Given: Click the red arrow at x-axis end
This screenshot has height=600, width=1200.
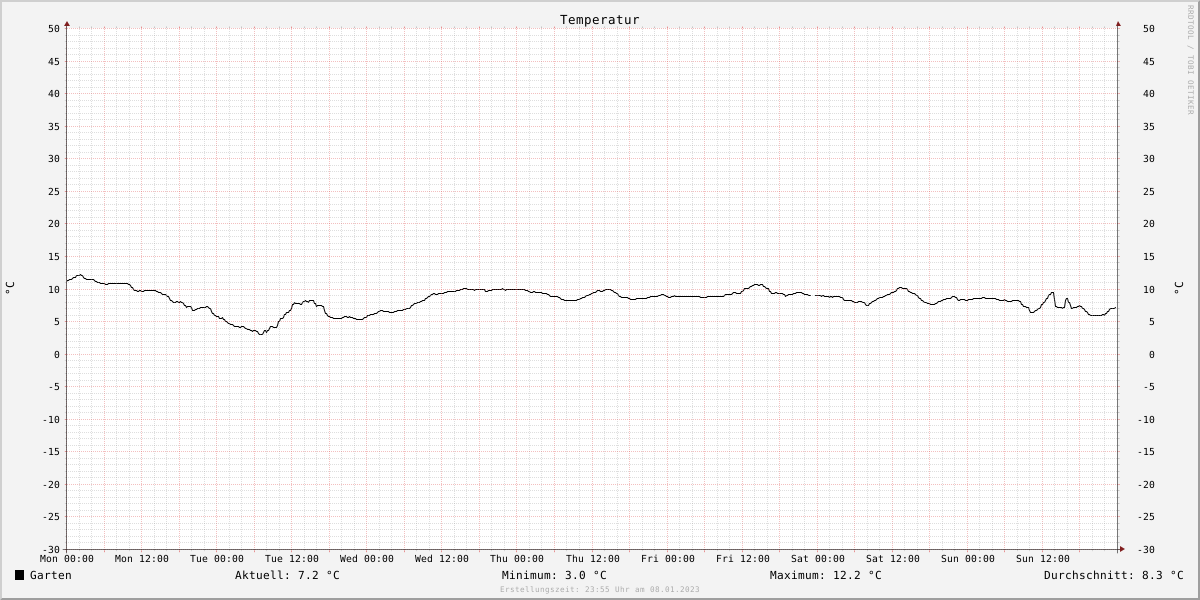Looking at the screenshot, I should [x=1122, y=549].
